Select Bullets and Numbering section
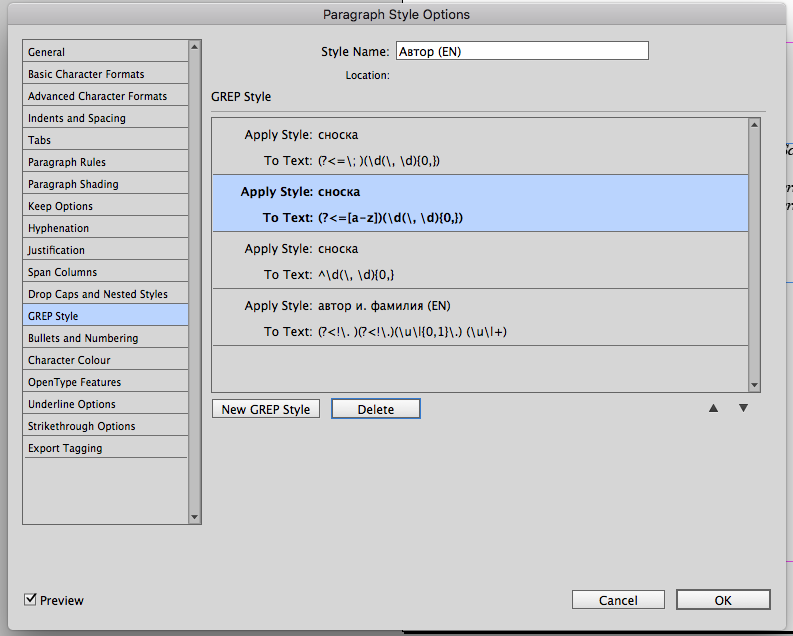The height and width of the screenshot is (636, 793). [x=105, y=338]
